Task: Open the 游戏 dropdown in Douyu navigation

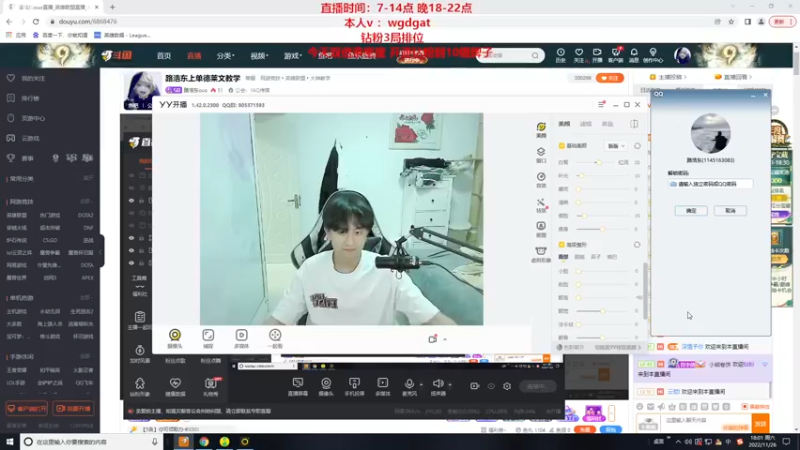Action: click(x=293, y=56)
